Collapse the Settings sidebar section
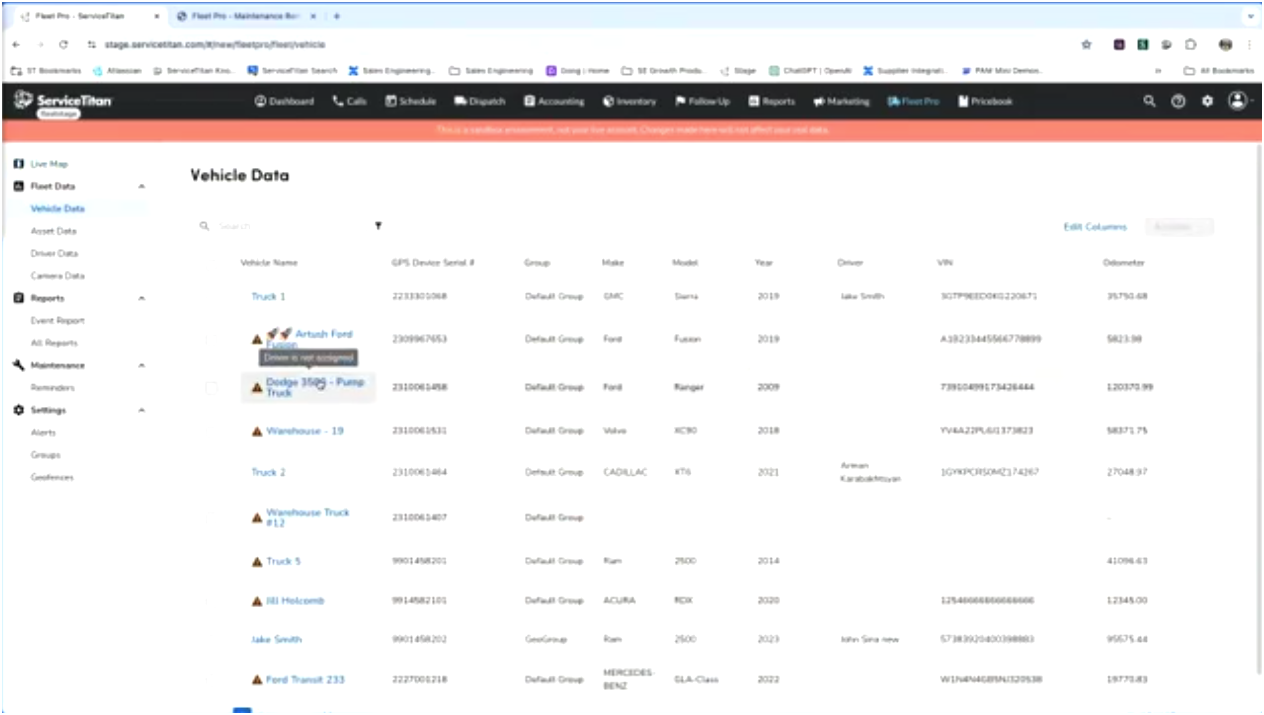 click(x=142, y=410)
